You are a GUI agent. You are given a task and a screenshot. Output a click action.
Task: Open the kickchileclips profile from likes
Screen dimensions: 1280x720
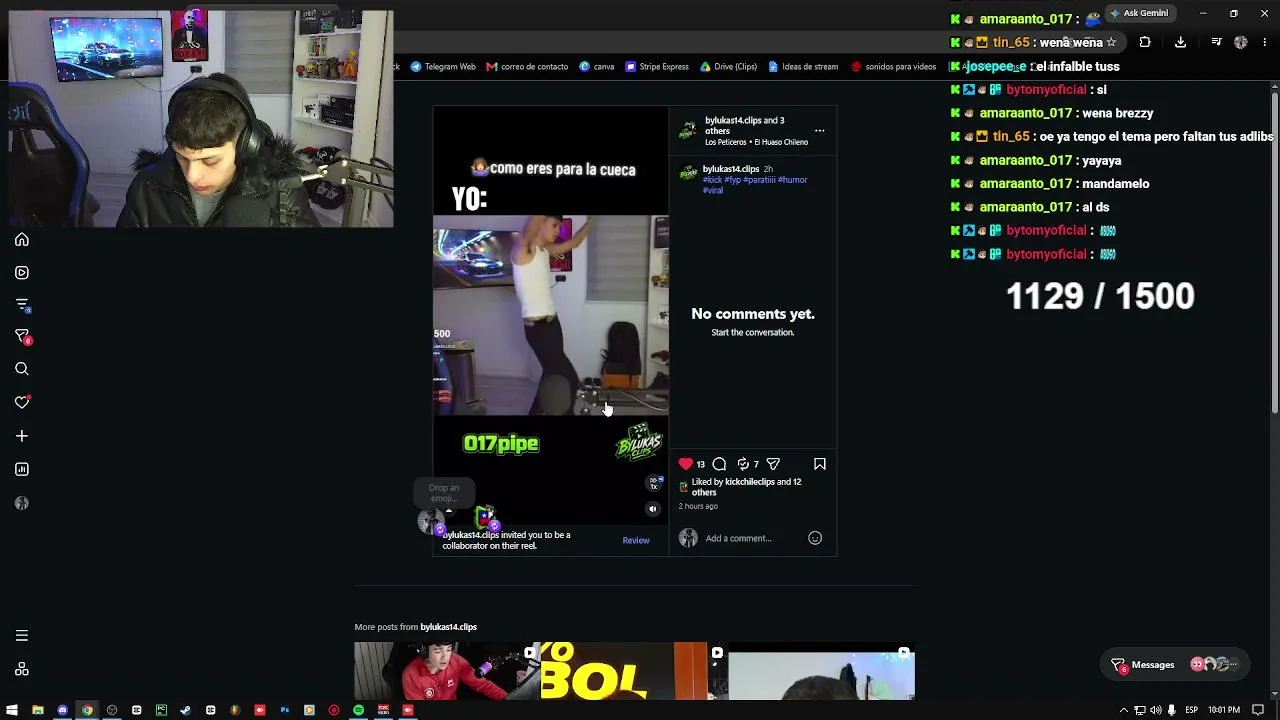(750, 482)
